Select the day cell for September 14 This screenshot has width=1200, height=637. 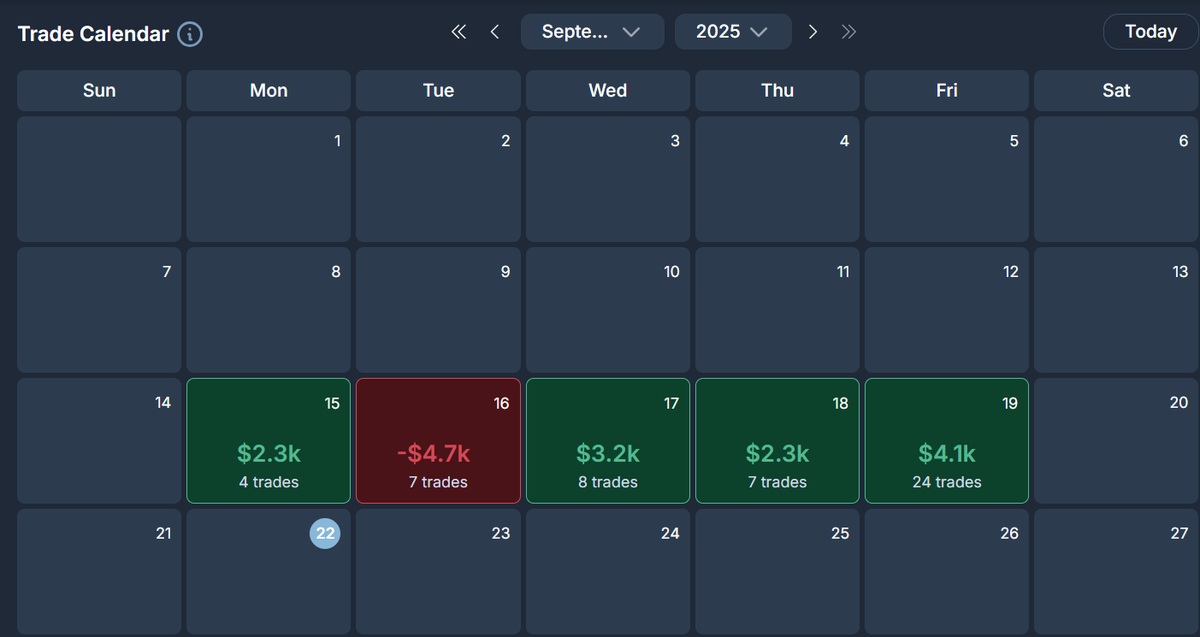point(99,440)
